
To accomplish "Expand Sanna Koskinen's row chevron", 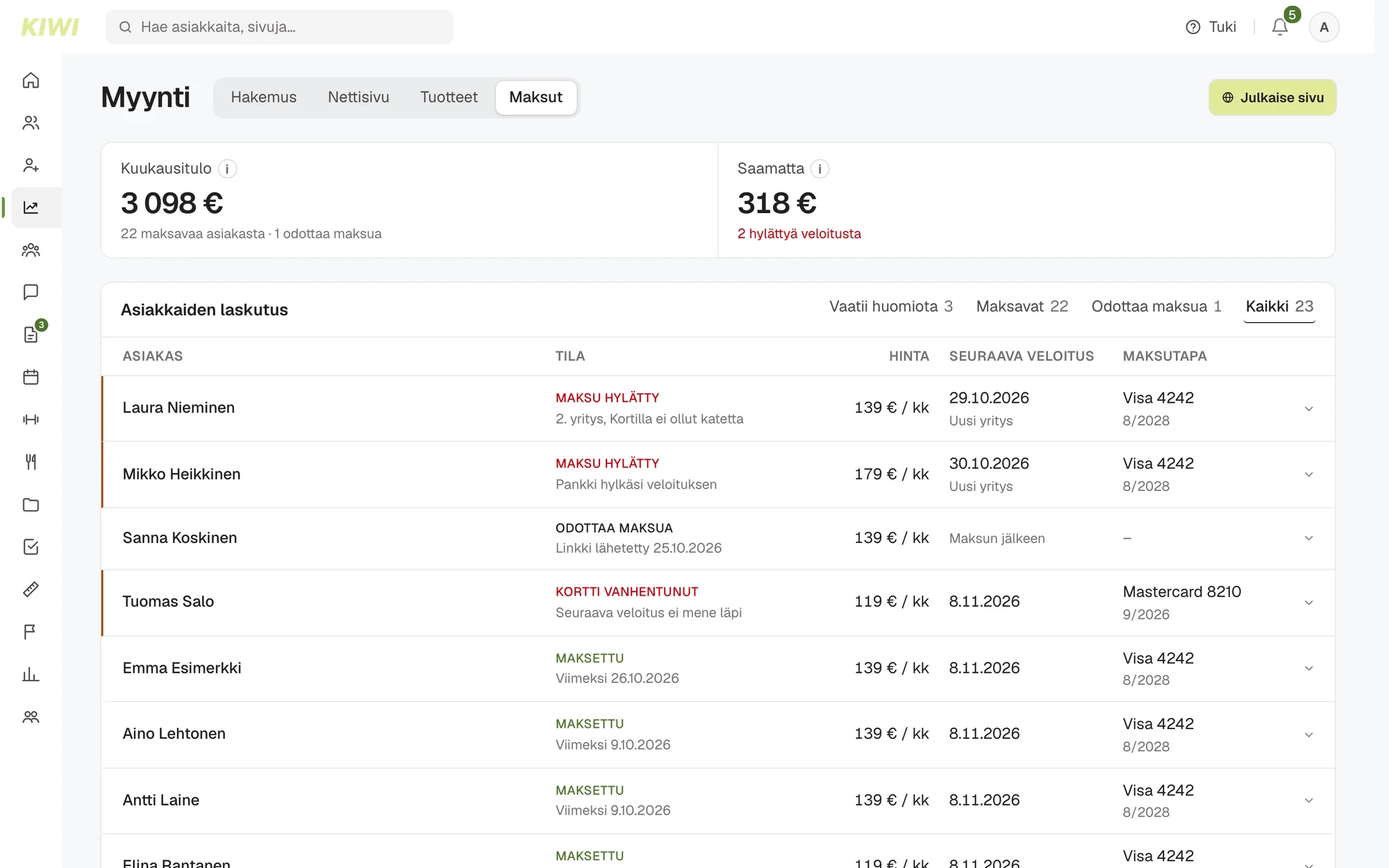I will [1308, 538].
